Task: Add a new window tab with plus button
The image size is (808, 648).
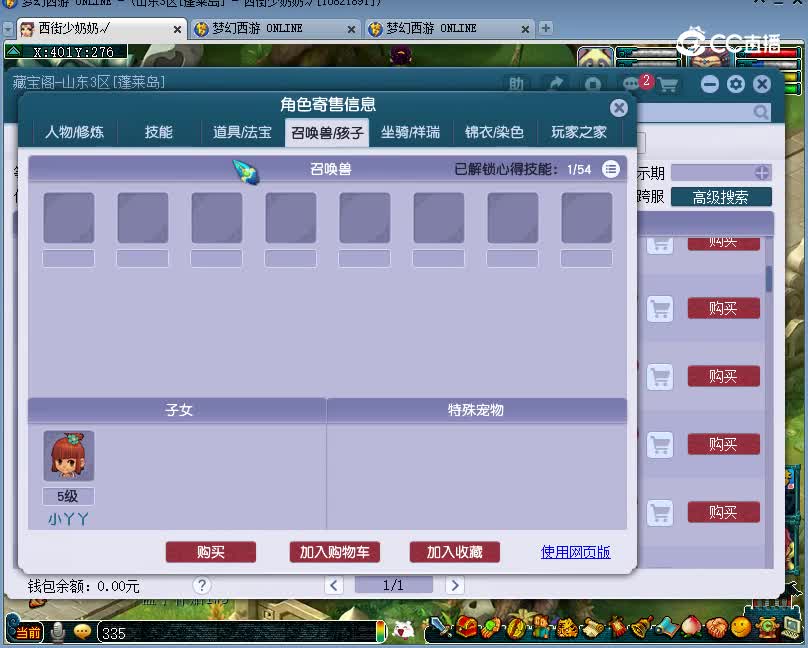Action: [x=545, y=28]
